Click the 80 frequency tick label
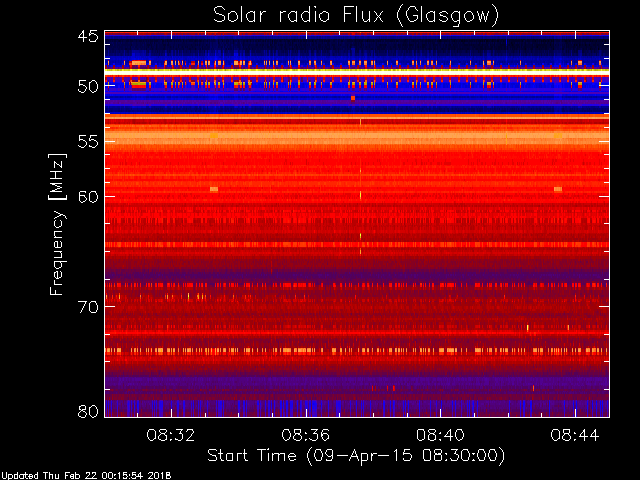Screen dimensions: 640x480 tap(88, 411)
